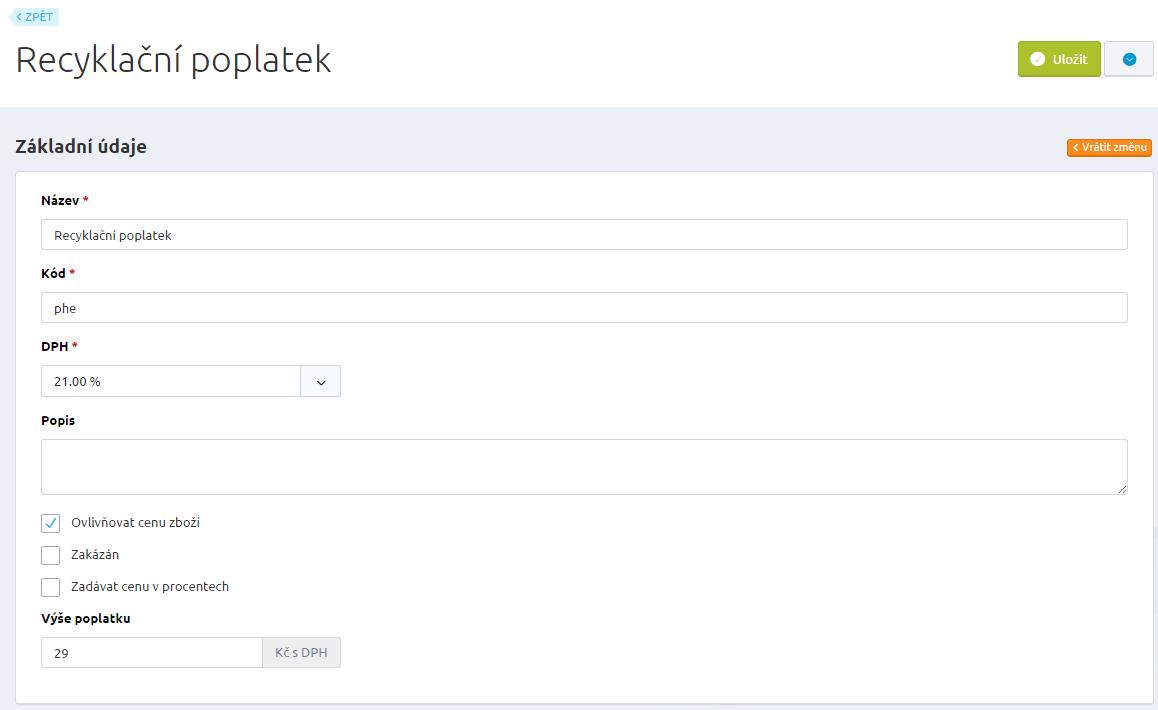Go back using the ZPĚT link
The image size is (1158, 710).
pyautogui.click(x=35, y=17)
